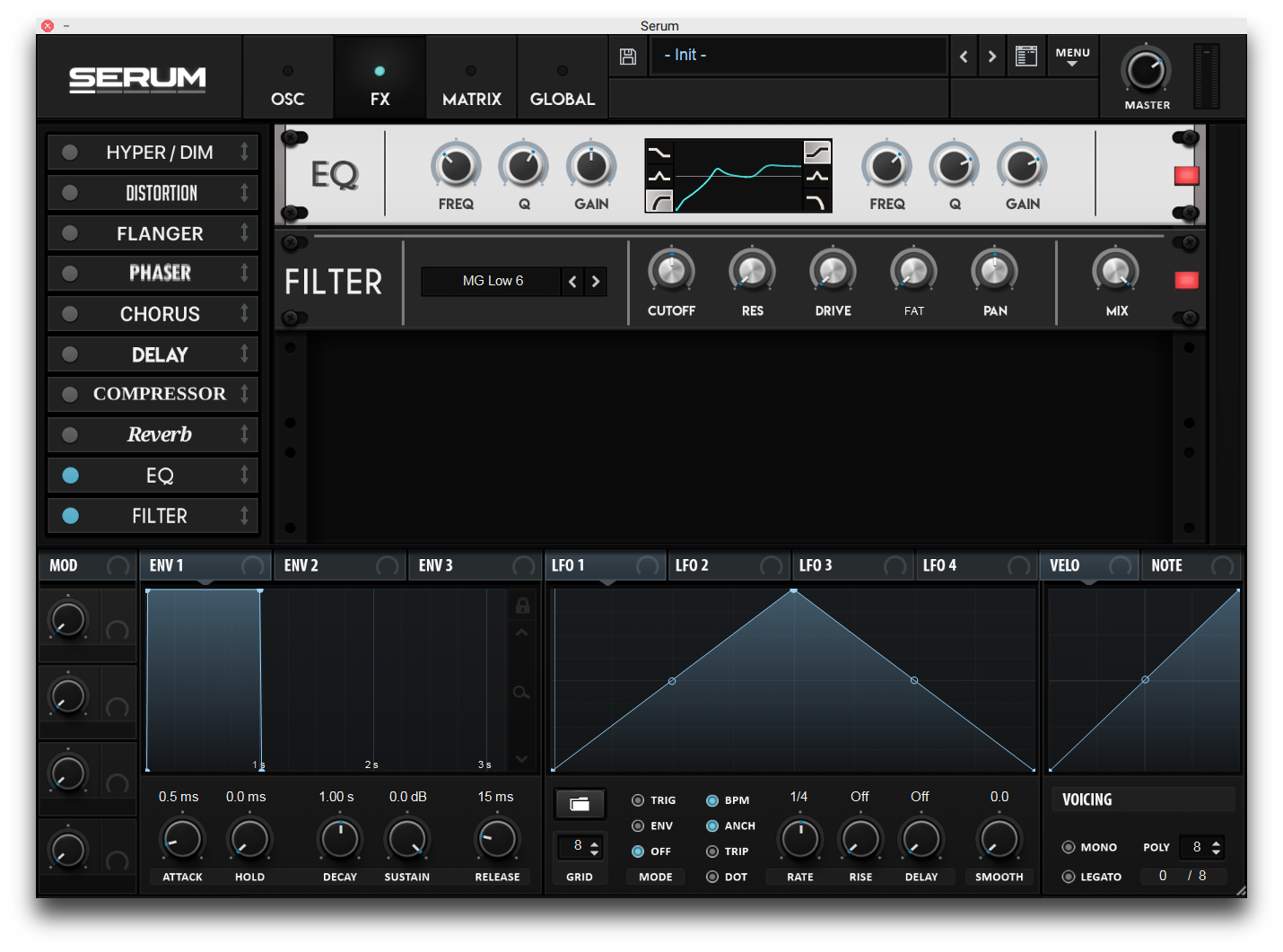Bypass EQ module with red button

point(1186,176)
